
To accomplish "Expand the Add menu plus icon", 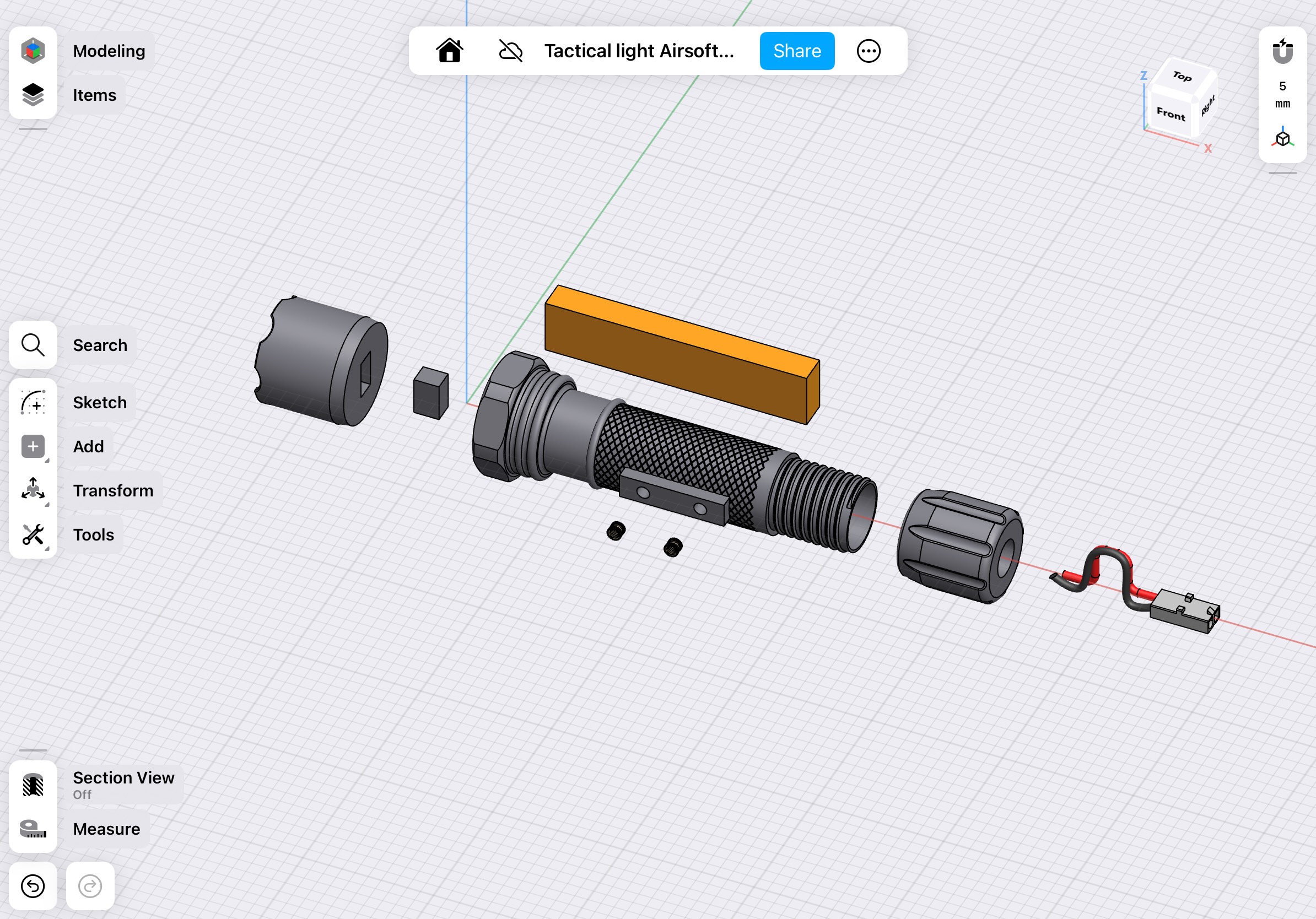I will (33, 447).
